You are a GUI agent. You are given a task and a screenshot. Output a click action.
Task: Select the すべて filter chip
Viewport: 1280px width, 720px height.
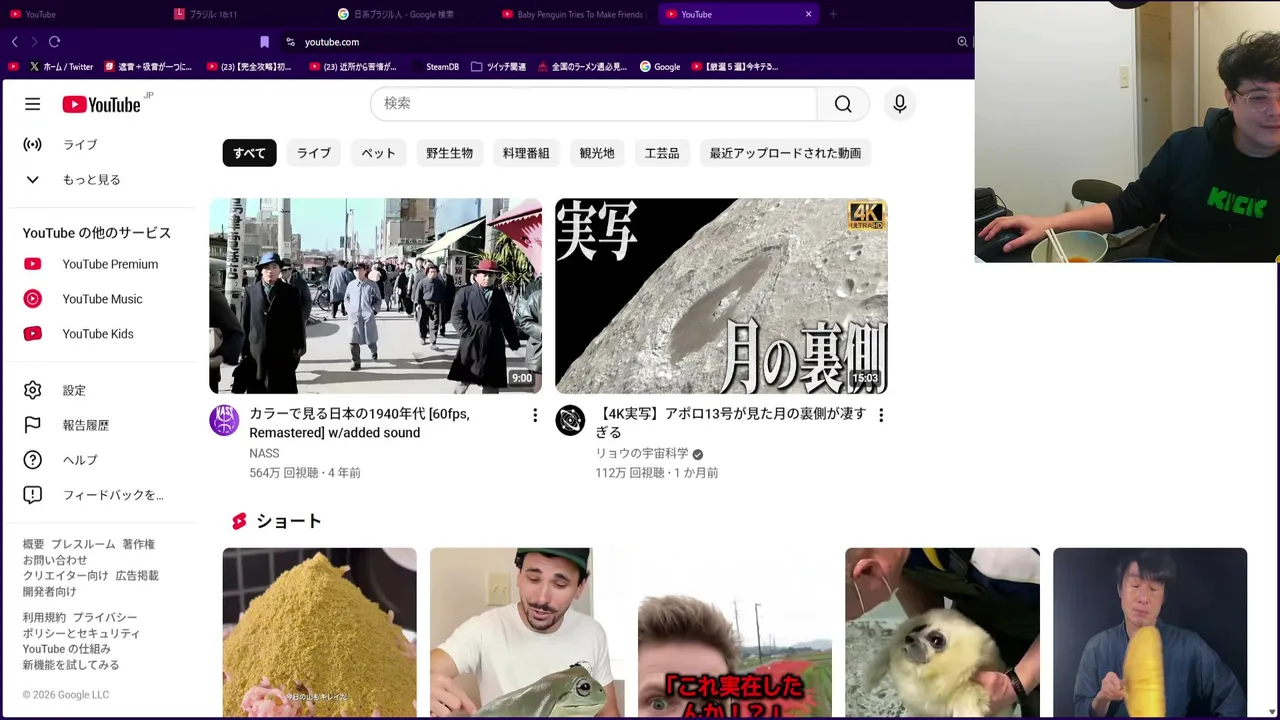(x=249, y=153)
